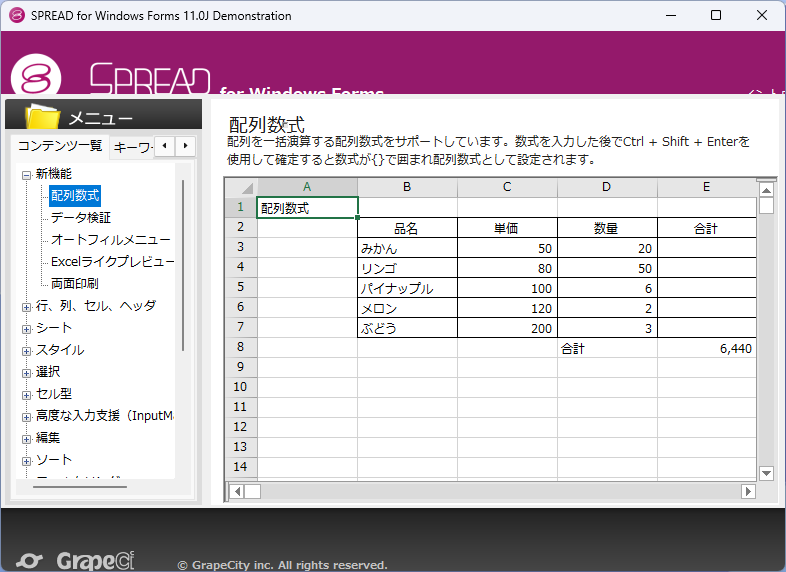Minimize the SPREAD demonstration window
786x572 pixels.
point(671,15)
